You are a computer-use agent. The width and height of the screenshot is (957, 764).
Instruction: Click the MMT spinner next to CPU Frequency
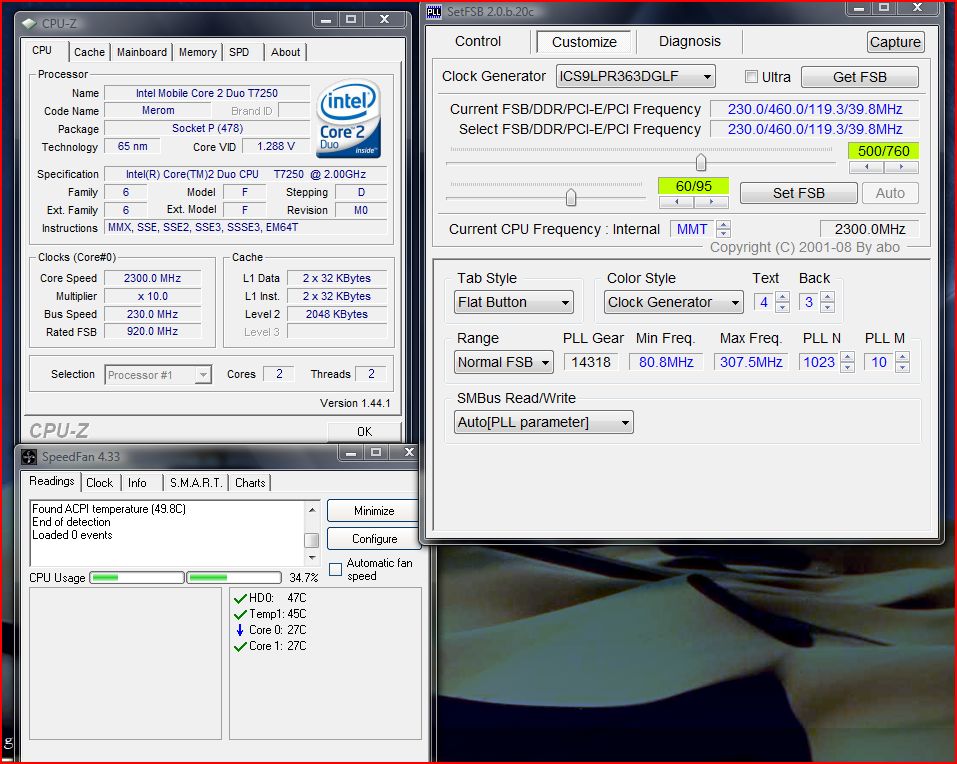pos(723,229)
